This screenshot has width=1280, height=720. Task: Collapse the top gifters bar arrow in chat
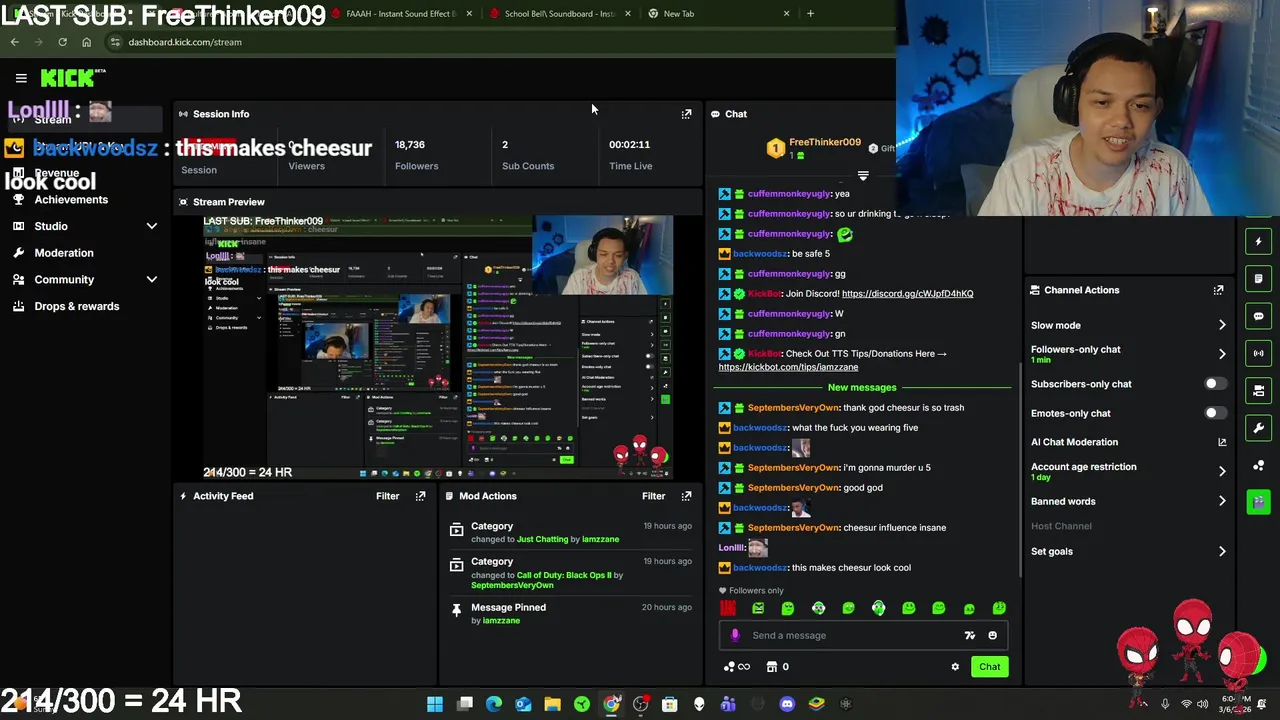863,176
